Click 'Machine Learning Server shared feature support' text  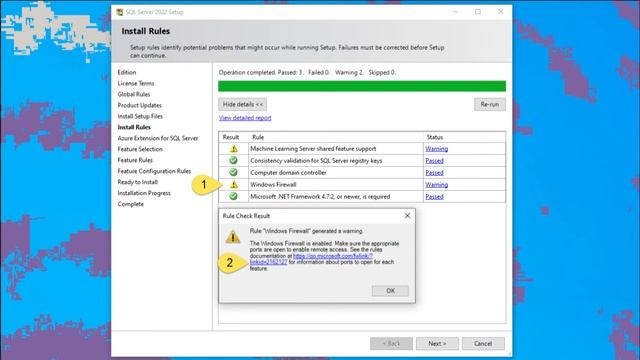(x=313, y=149)
